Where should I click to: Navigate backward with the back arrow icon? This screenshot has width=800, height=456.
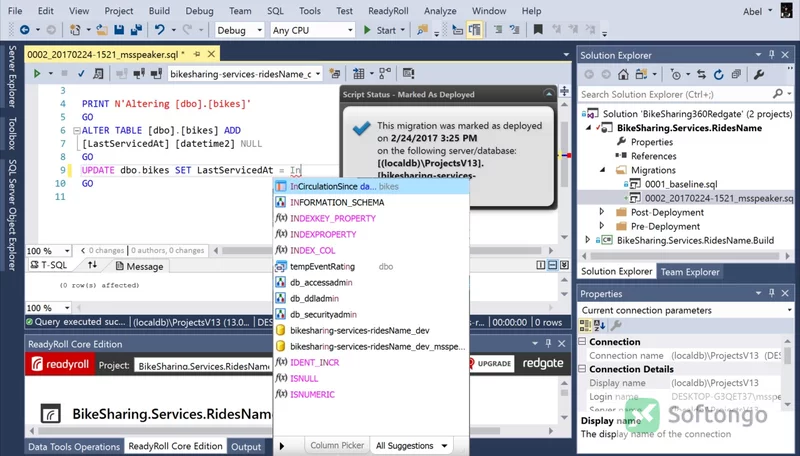click(x=24, y=30)
